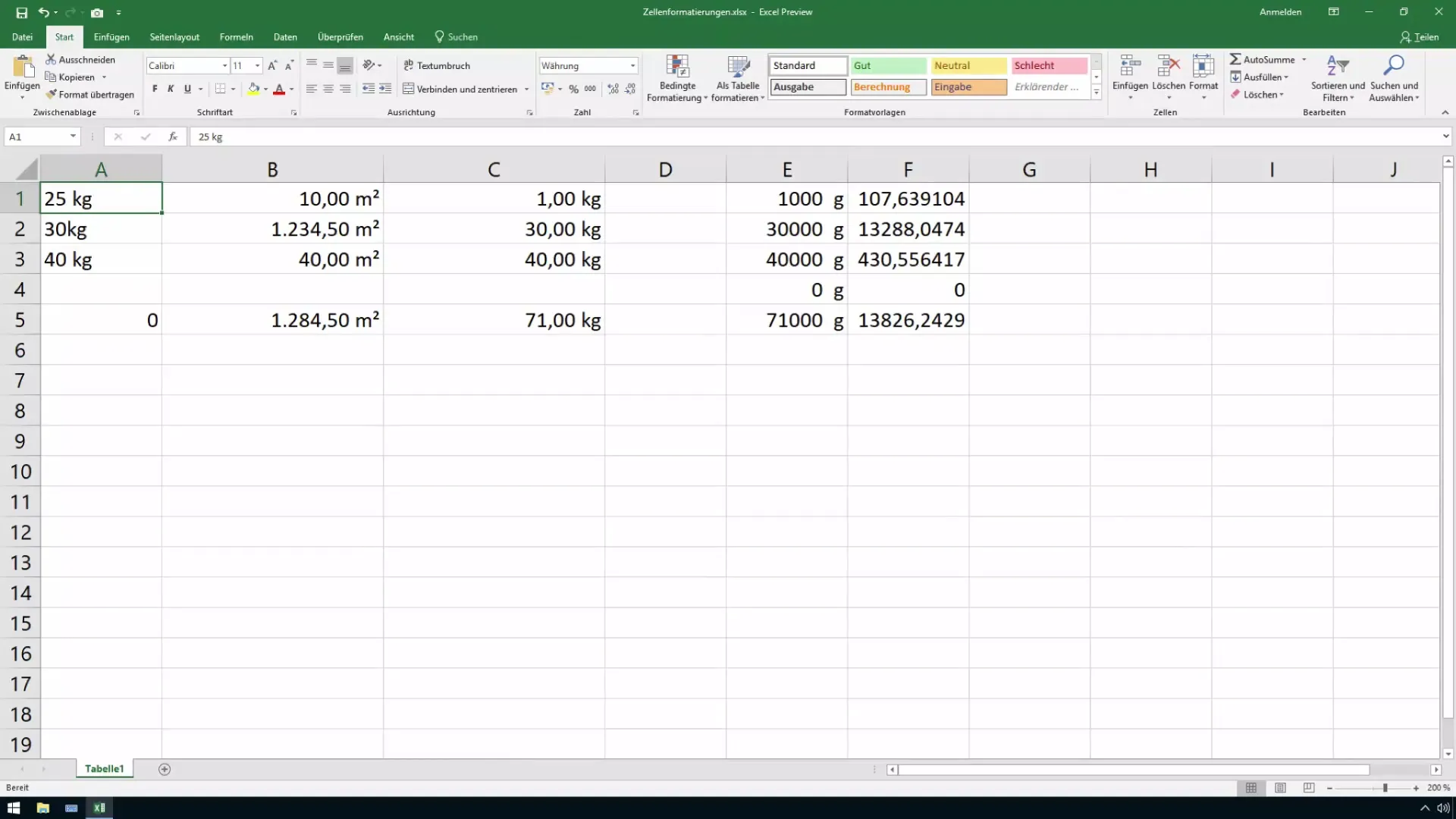This screenshot has width=1456, height=819.
Task: Click Format übertragen paintbrush
Action: [x=89, y=95]
